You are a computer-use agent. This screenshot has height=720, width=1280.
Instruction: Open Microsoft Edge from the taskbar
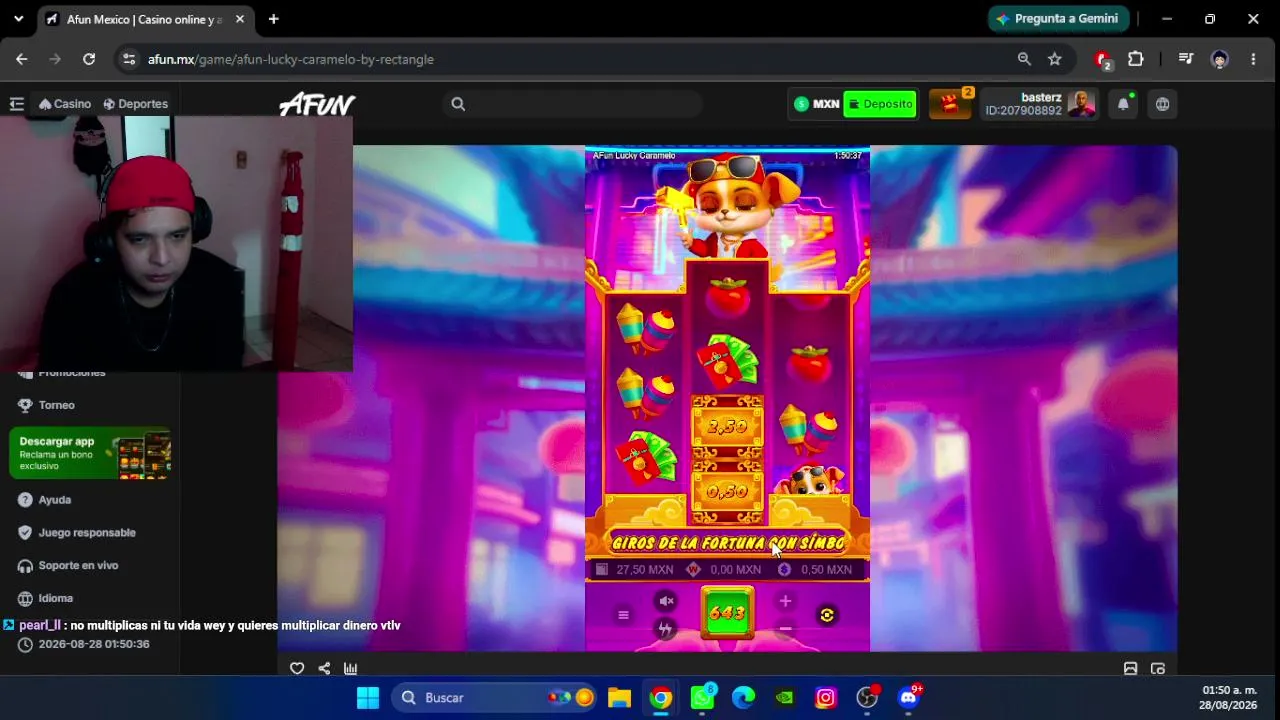pyautogui.click(x=743, y=697)
